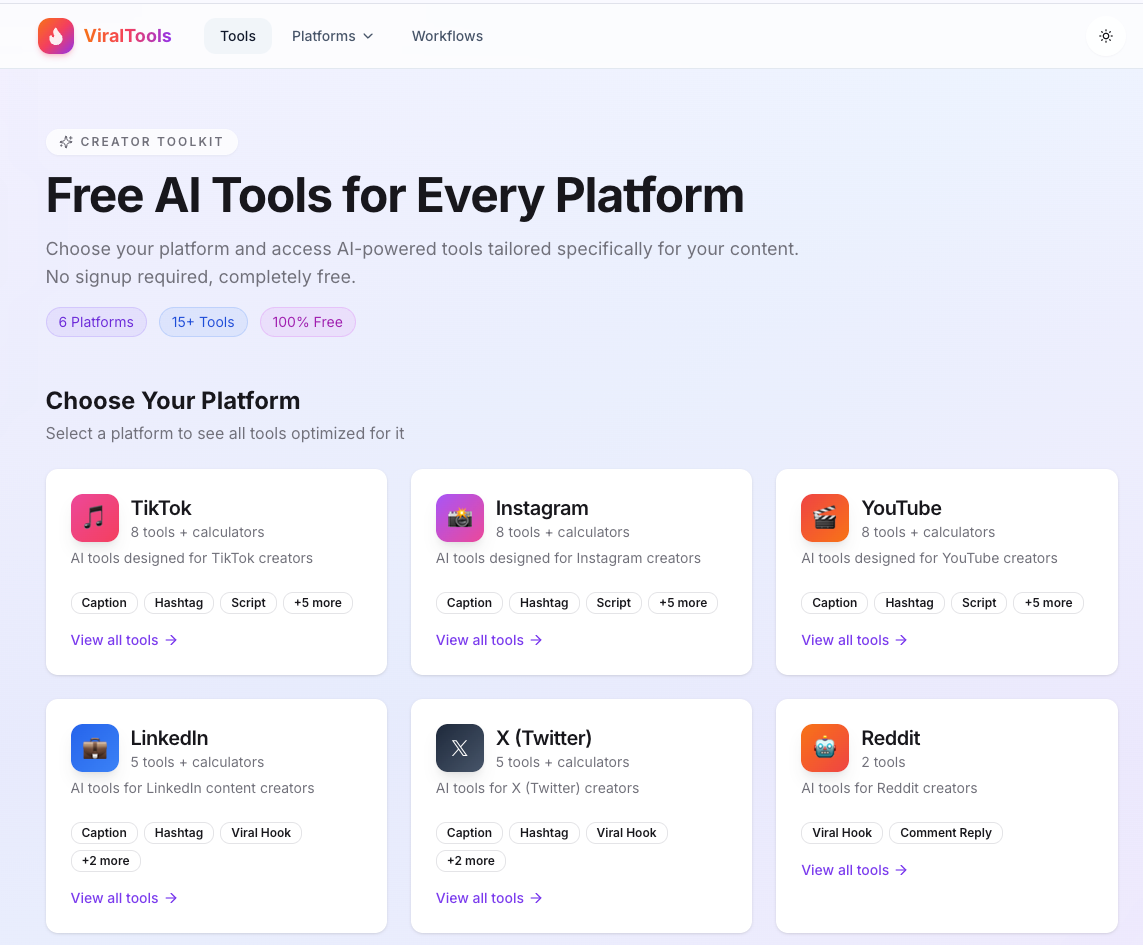Show "+2 more" tags on LinkedIn card
1143x945 pixels.
tap(106, 861)
